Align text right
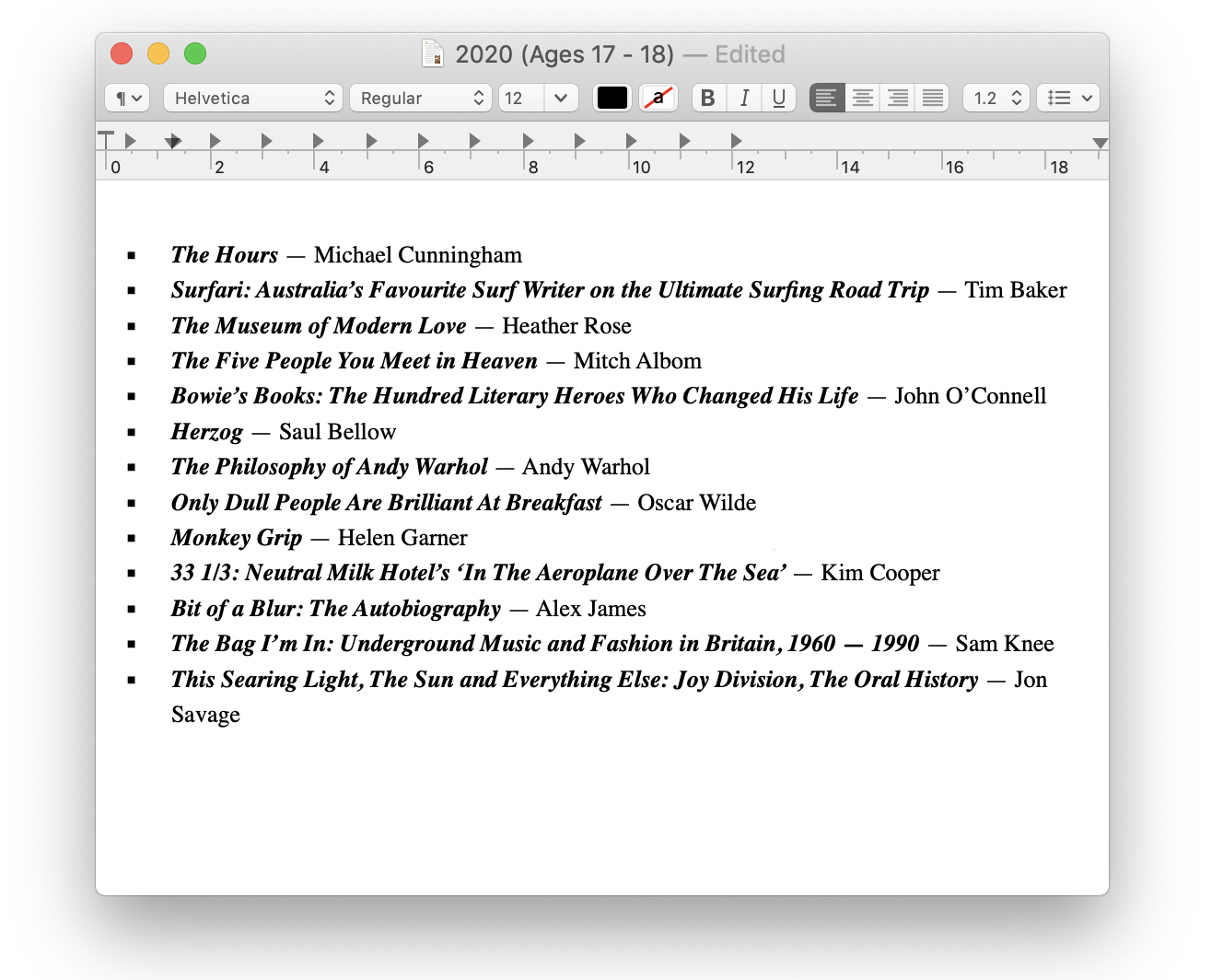Screen dimensions: 1223x980 point(897,98)
